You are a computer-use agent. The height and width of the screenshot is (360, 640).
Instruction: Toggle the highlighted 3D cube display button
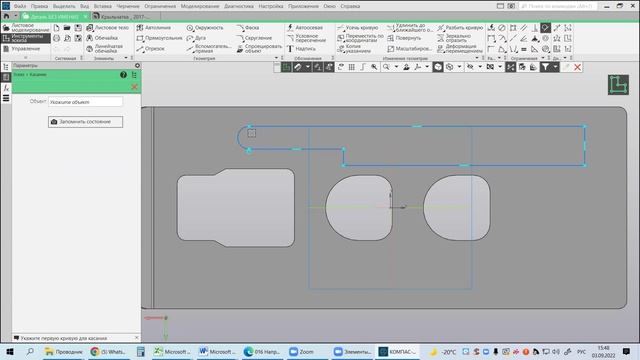(x=438, y=67)
